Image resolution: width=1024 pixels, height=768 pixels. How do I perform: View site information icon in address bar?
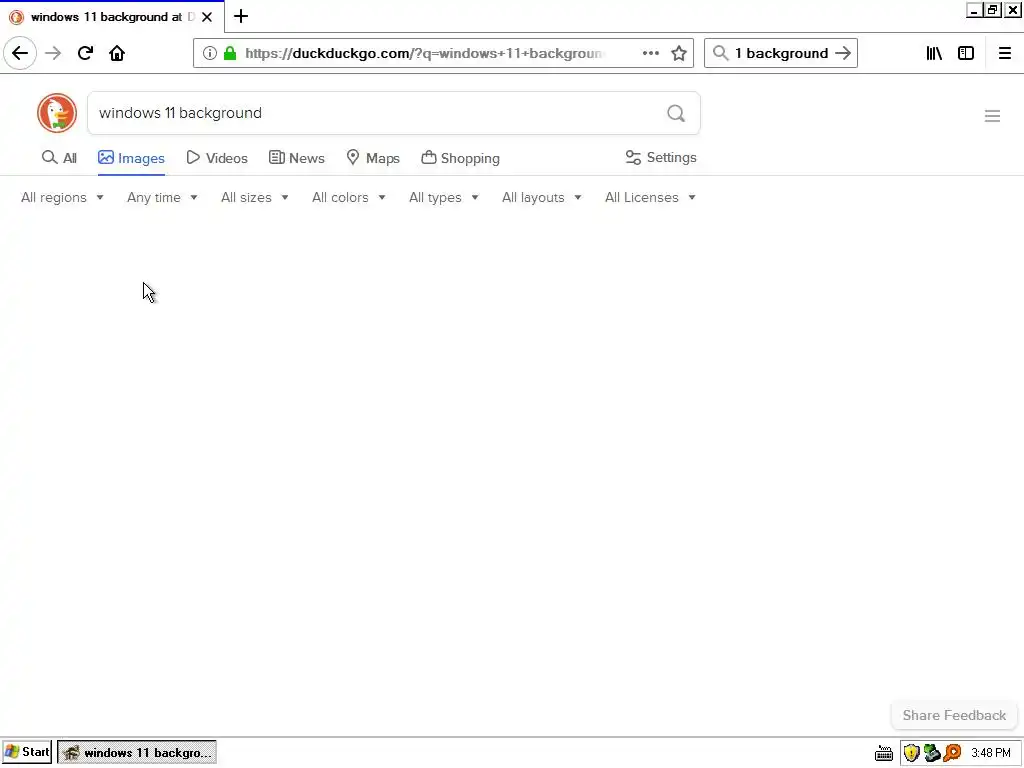[209, 53]
